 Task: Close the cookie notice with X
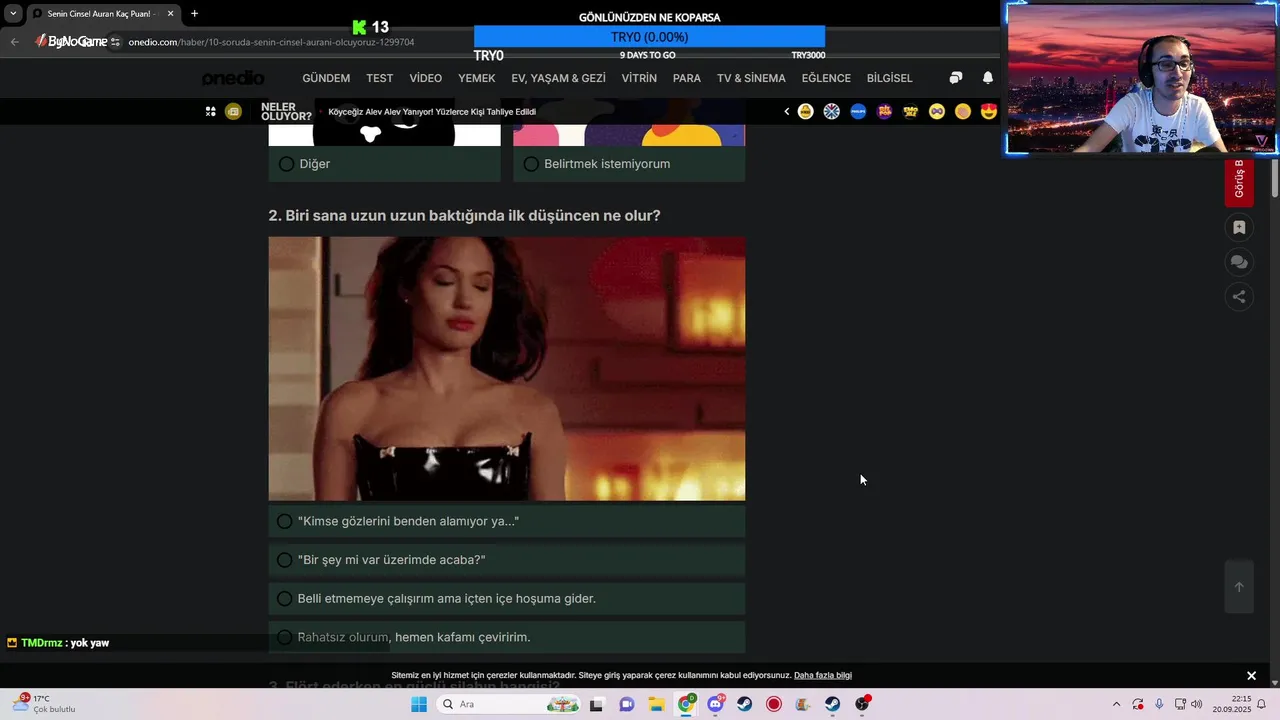1251,676
